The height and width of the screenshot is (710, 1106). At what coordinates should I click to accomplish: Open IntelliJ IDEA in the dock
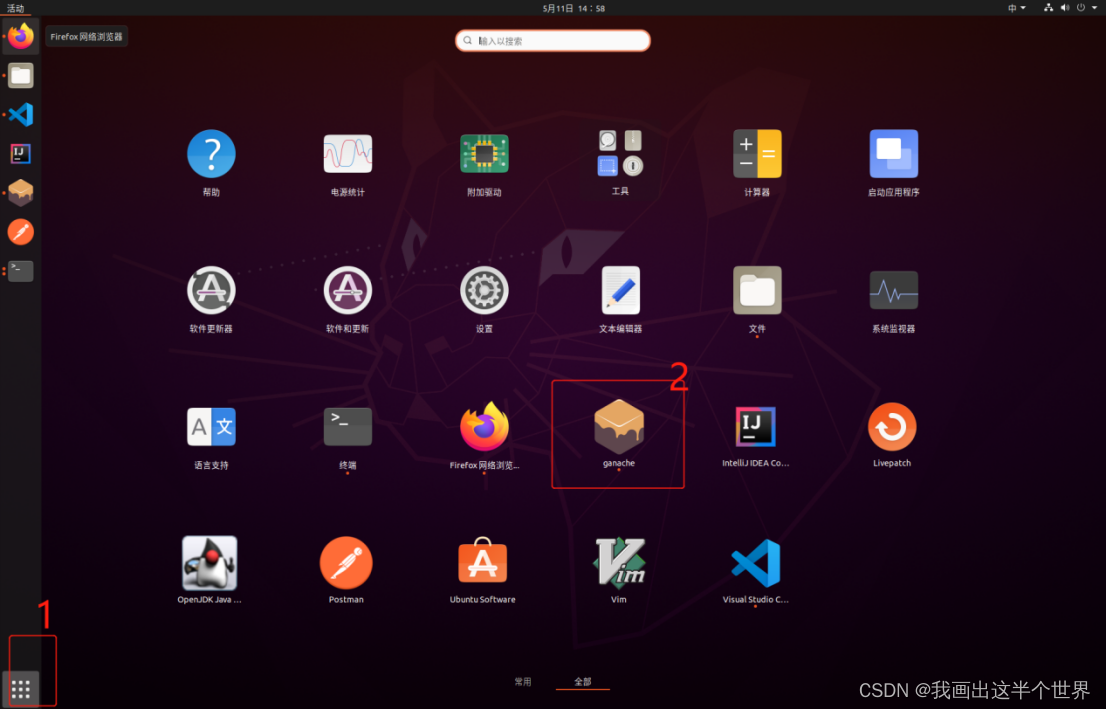tap(20, 154)
